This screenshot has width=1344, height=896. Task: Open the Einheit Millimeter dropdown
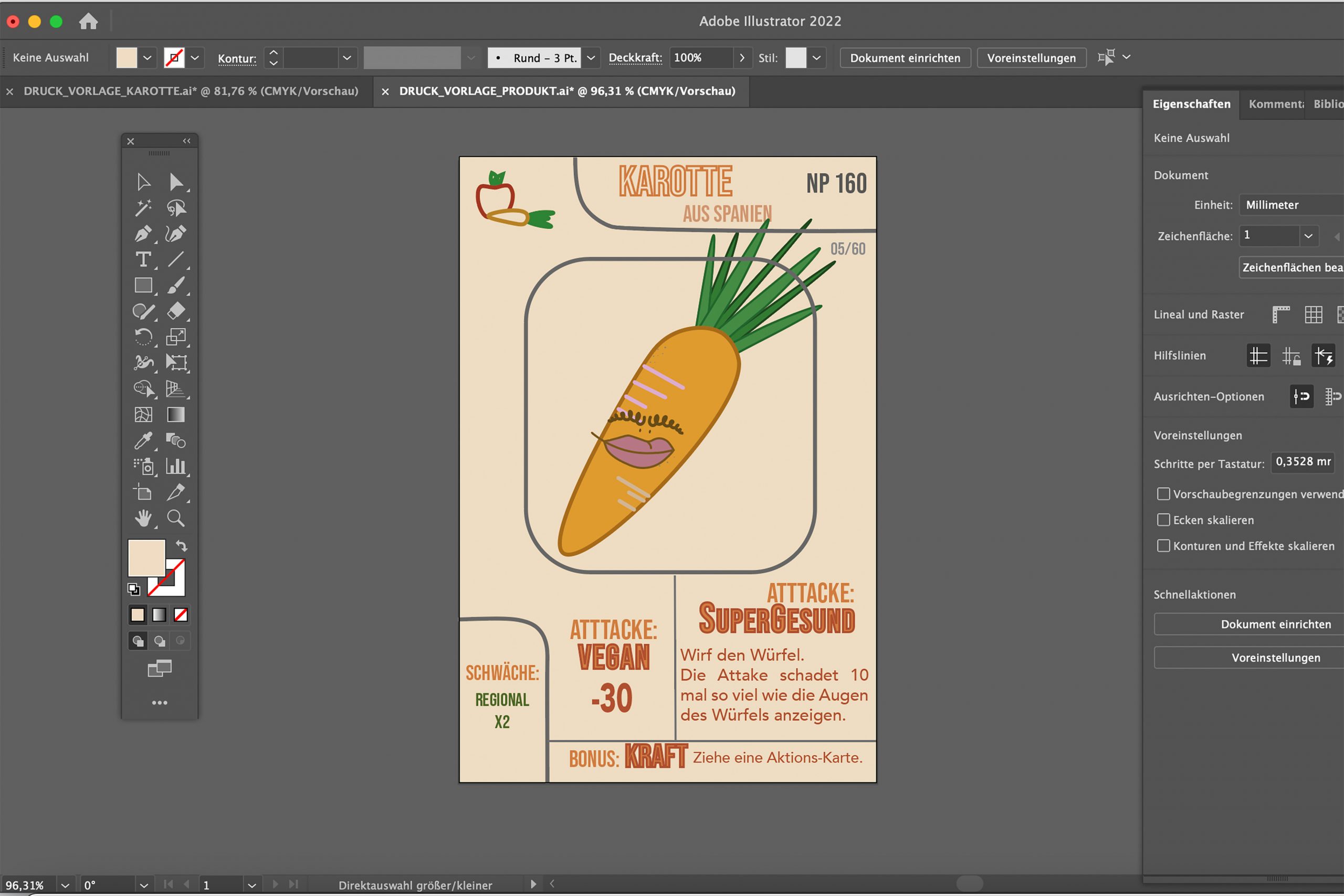(x=1291, y=205)
